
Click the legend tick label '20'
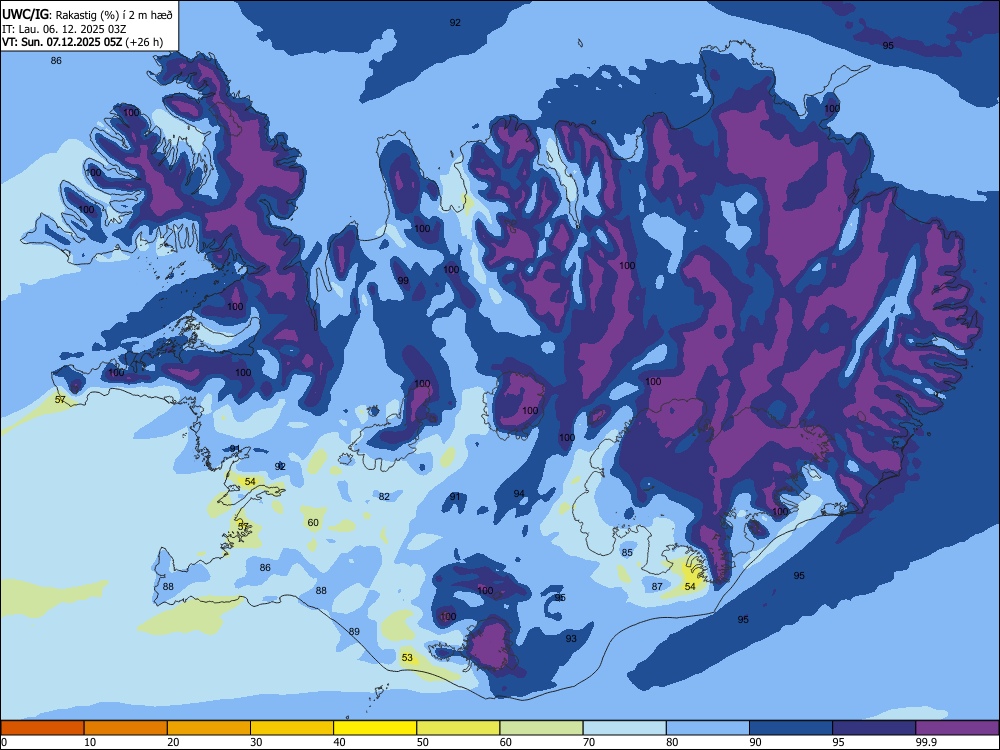click(x=173, y=742)
